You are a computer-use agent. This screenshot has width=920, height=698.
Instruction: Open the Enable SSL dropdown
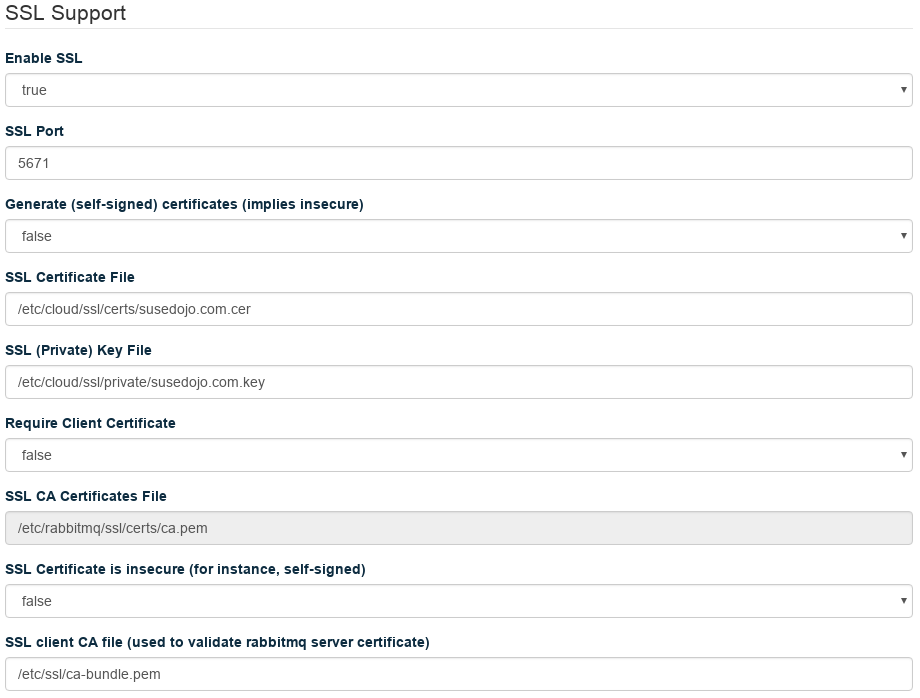(x=458, y=90)
